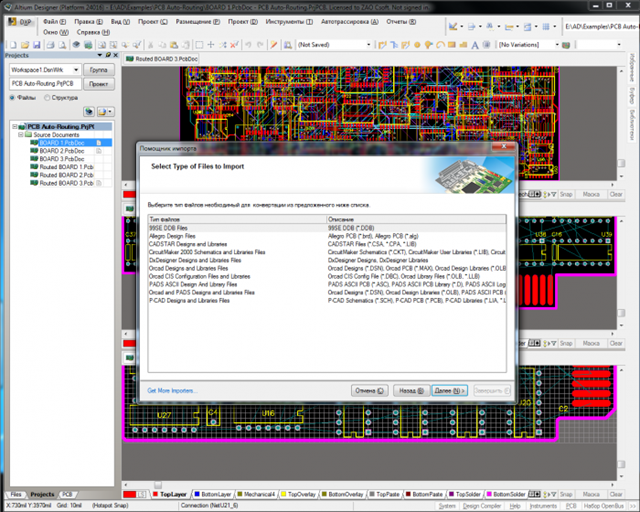640x512 pixels.
Task: Undo the last action in the toolbar
Action: coord(248,45)
